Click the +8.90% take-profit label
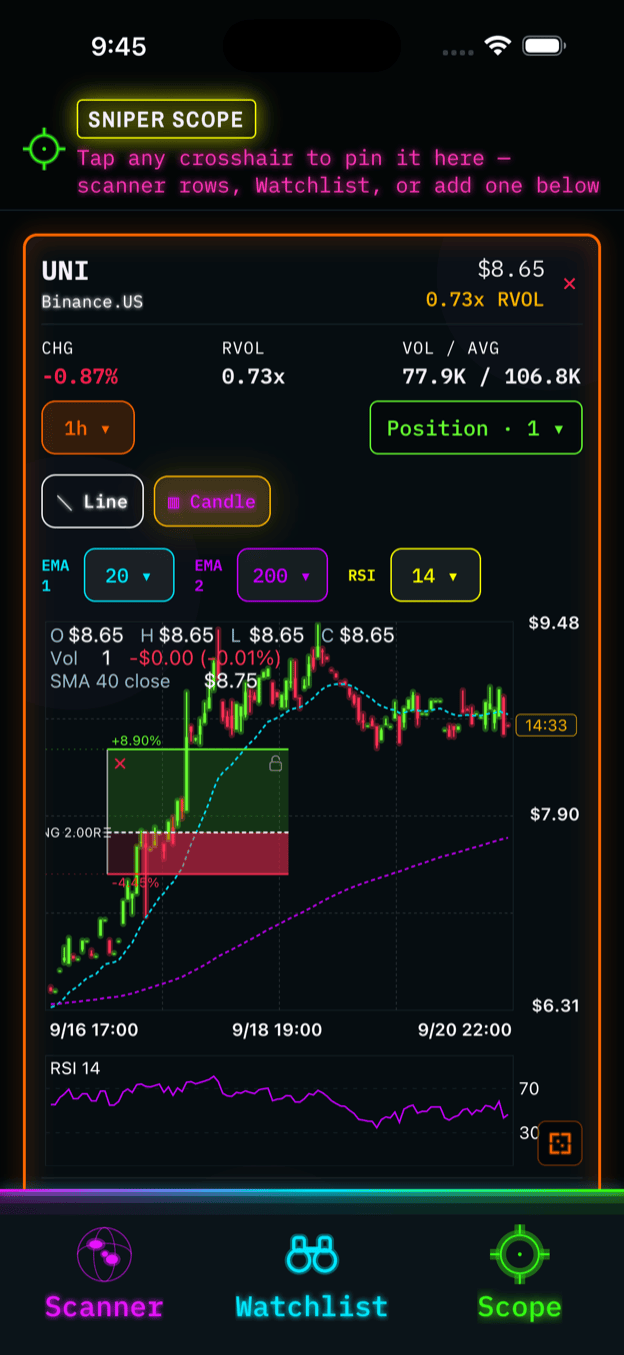The image size is (624, 1355). click(x=136, y=741)
